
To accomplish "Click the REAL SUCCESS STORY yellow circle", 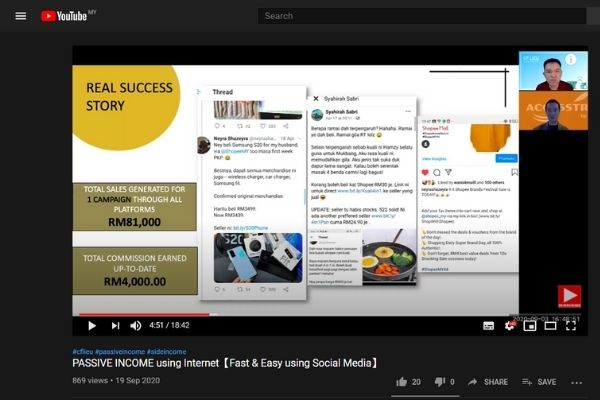I will (126, 108).
